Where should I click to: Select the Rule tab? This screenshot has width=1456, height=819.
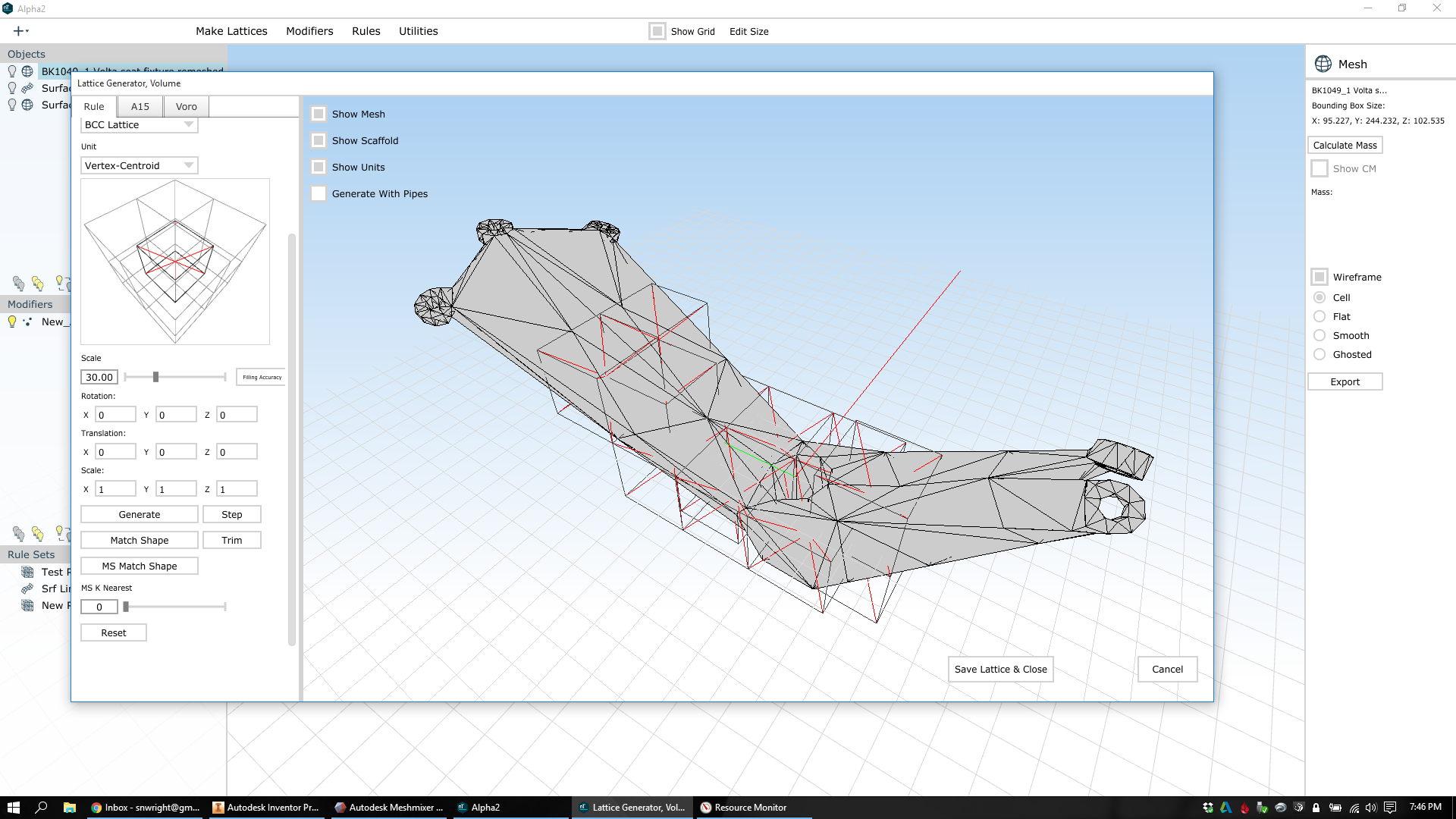(94, 106)
